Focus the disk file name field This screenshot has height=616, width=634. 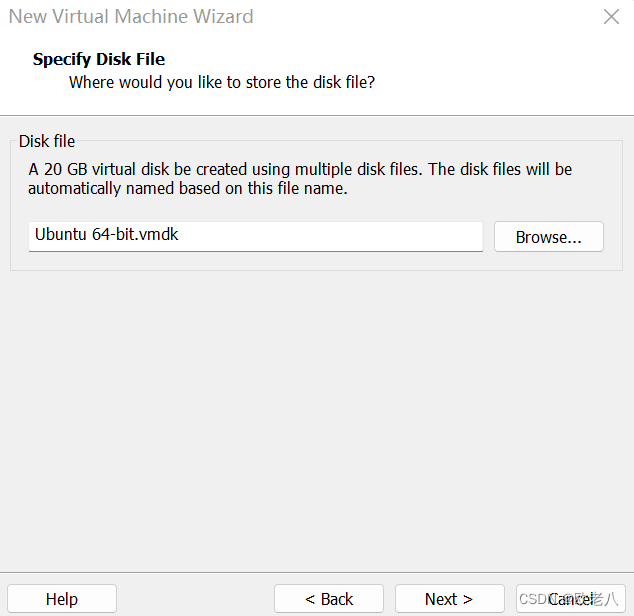(x=256, y=236)
